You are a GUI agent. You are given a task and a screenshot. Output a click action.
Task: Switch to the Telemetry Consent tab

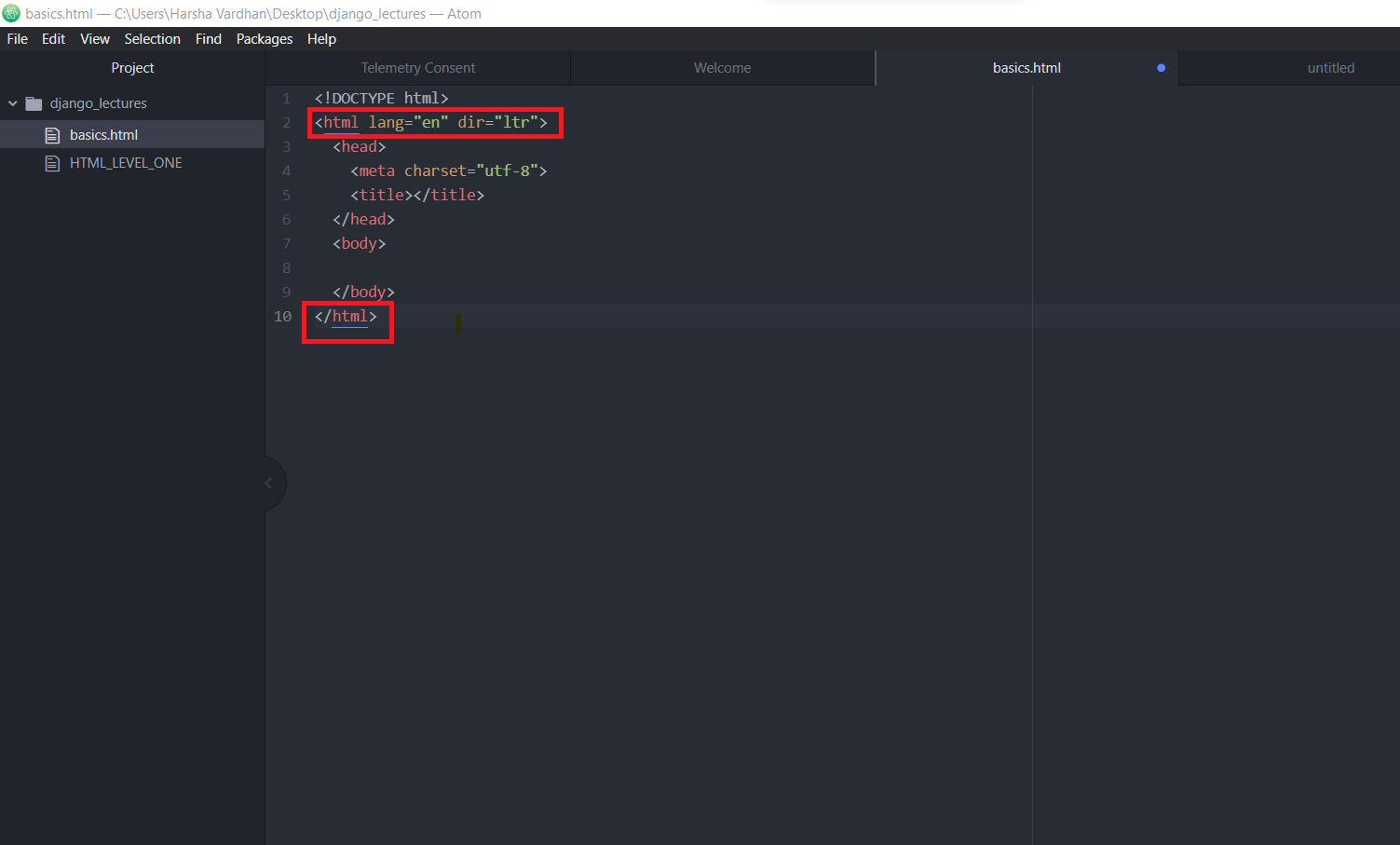[x=417, y=68]
